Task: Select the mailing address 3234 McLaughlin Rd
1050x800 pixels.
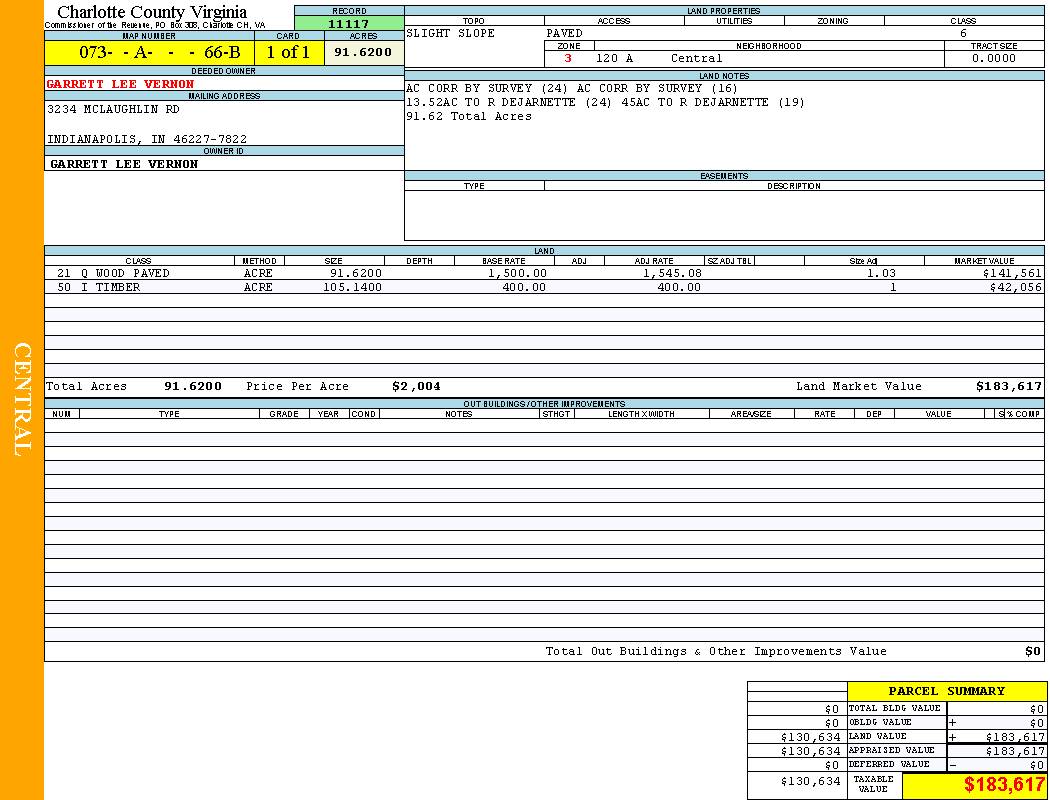Action: [x=114, y=110]
